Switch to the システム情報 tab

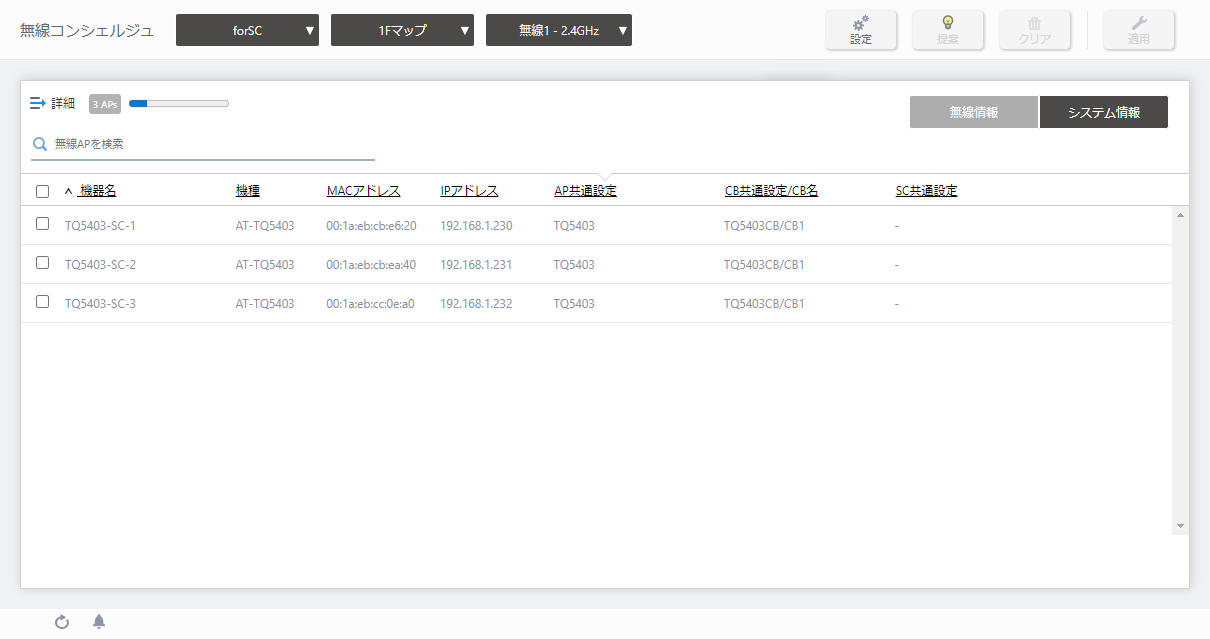(1104, 112)
